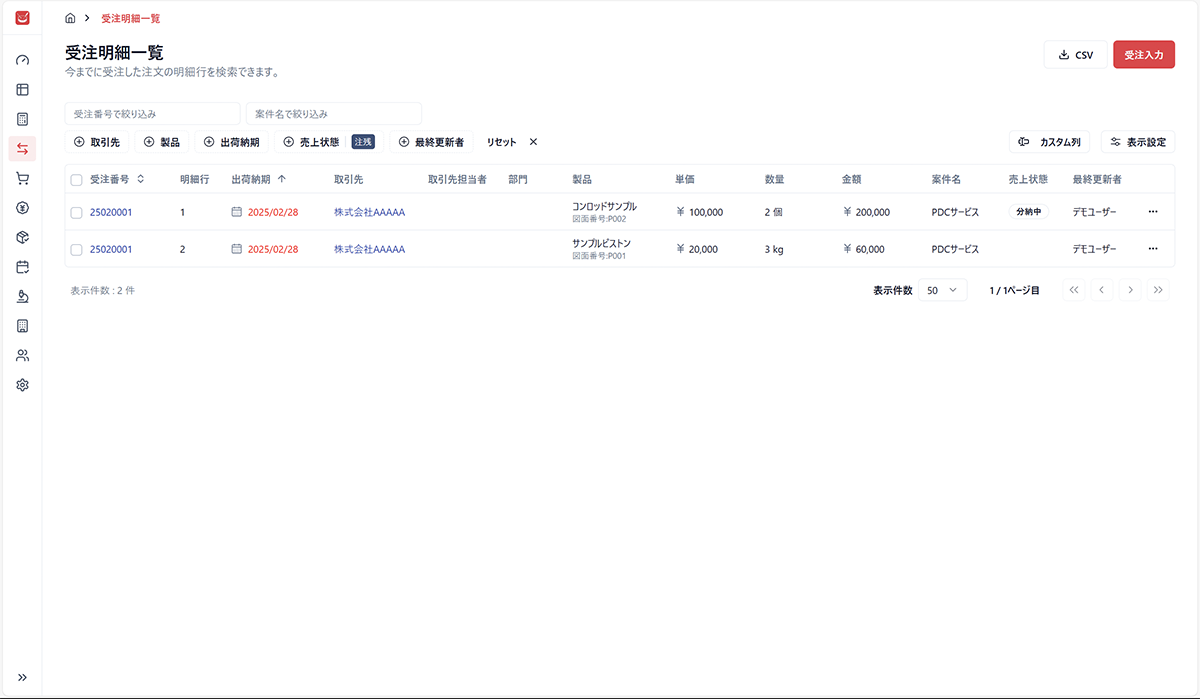Screen dimensions: 1200x699
Task: Click the 受注番号で絞り込み input field
Action: (x=152, y=114)
